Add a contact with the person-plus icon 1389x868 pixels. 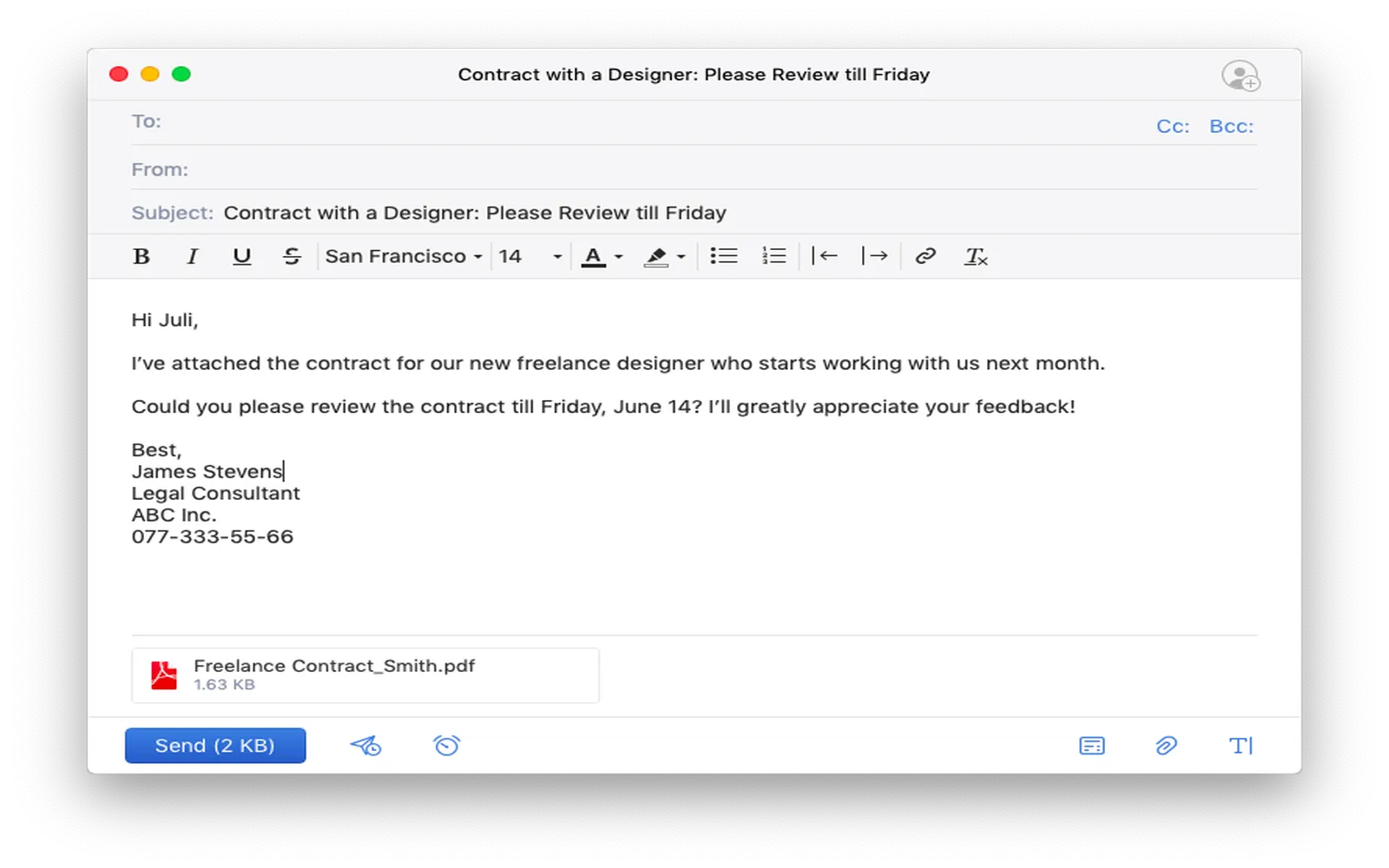pos(1241,76)
